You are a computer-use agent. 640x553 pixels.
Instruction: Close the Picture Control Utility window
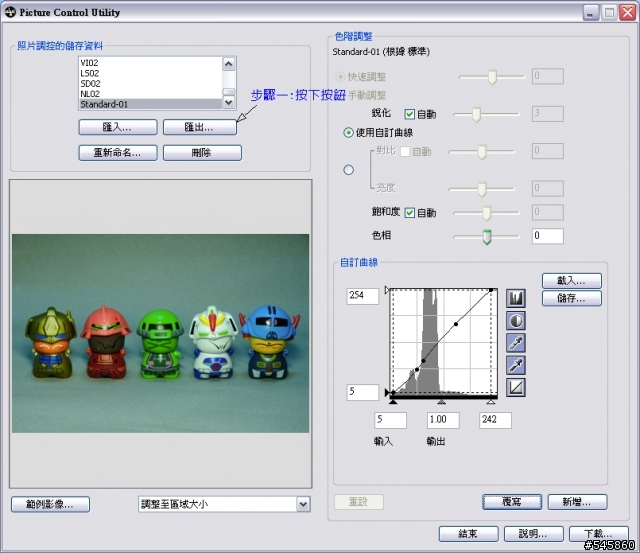coord(627,13)
